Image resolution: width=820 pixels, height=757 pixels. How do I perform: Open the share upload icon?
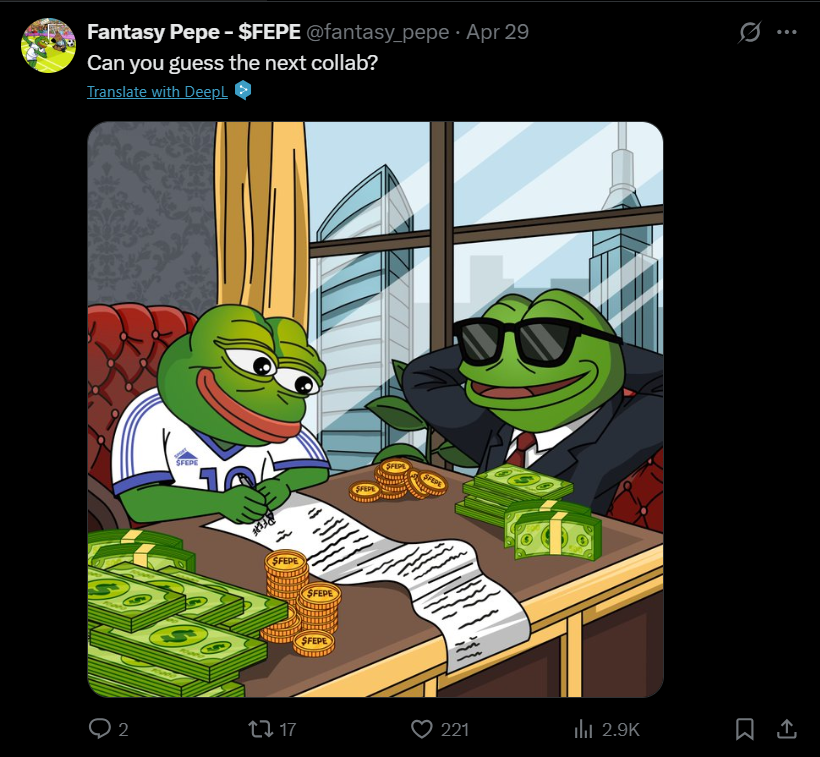click(x=786, y=729)
